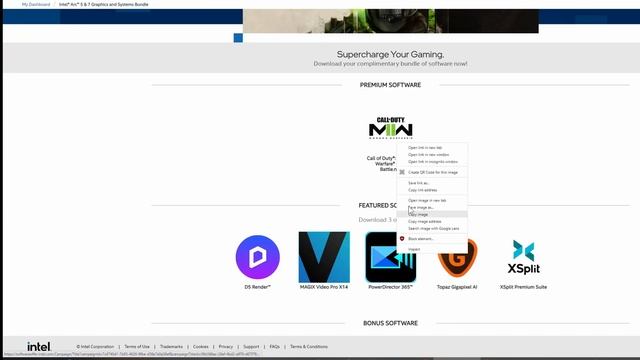The height and width of the screenshot is (360, 640).
Task: Click QR code icon in context menu
Action: pyautogui.click(x=402, y=172)
